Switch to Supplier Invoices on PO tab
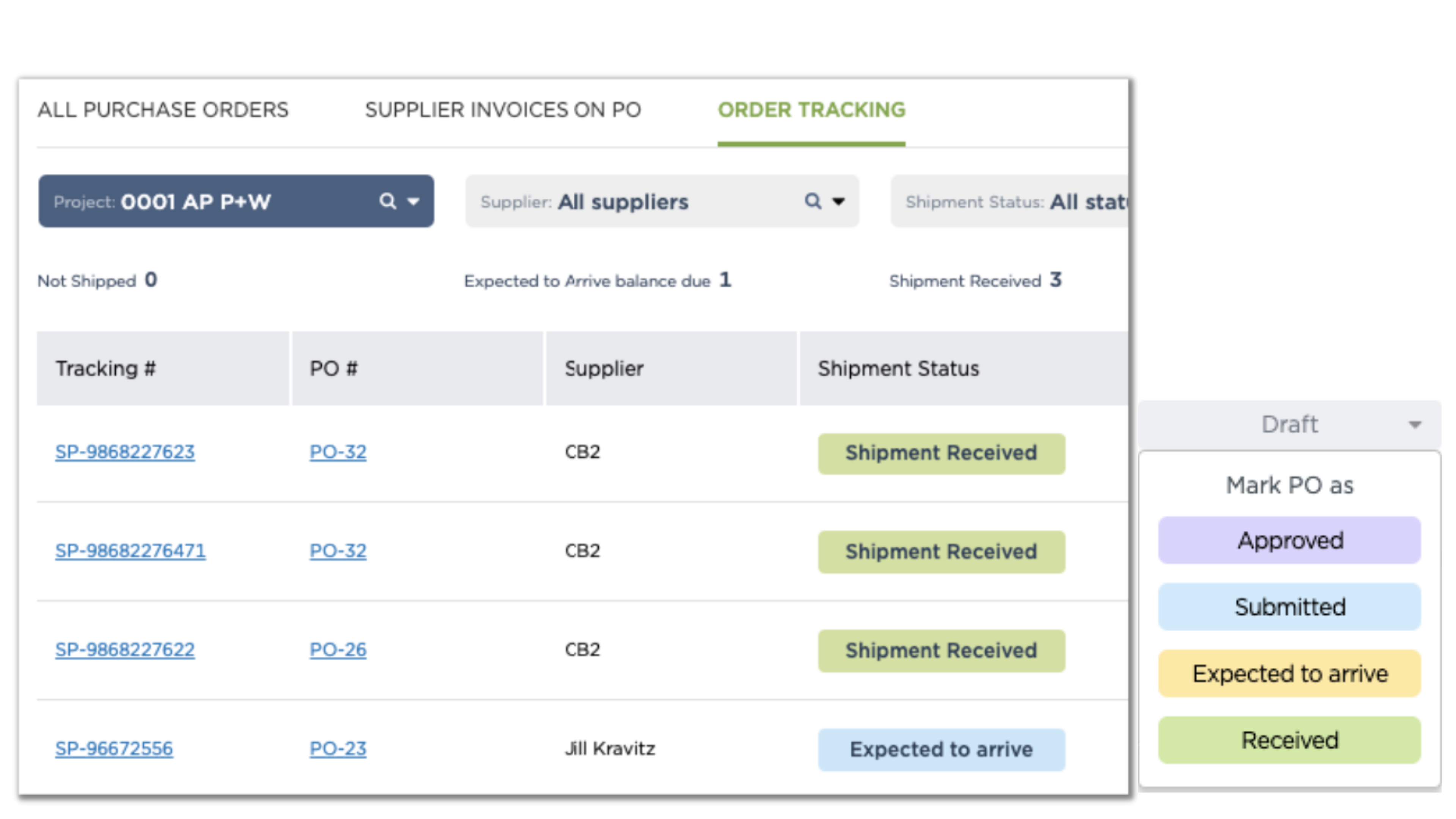Image resolution: width=1456 pixels, height=819 pixels. (503, 110)
